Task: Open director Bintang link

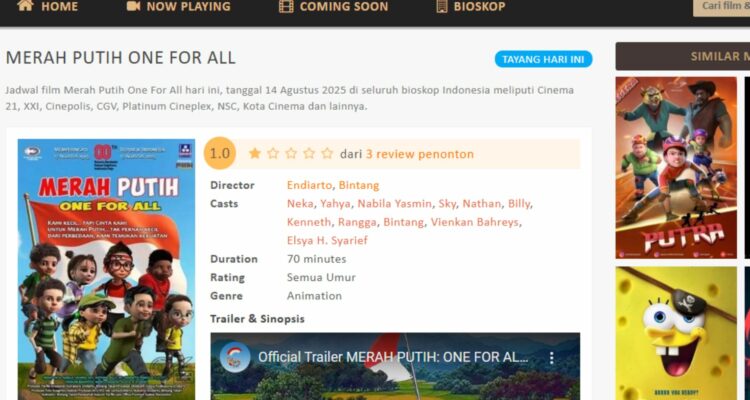Action: click(359, 185)
